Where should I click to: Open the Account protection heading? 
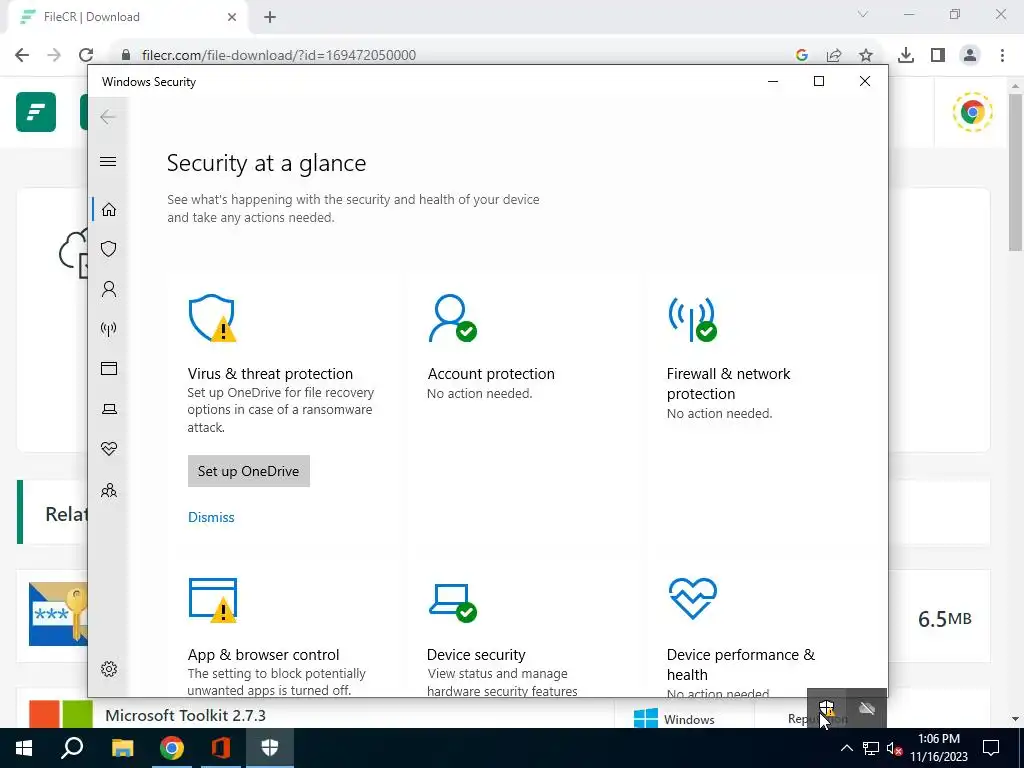(491, 374)
